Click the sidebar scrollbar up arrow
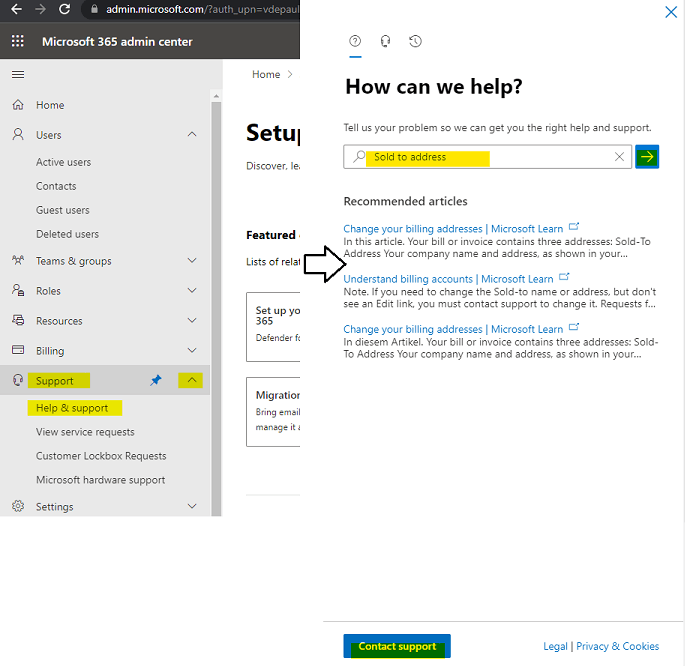Screen dimensions: 685x666 point(216,96)
